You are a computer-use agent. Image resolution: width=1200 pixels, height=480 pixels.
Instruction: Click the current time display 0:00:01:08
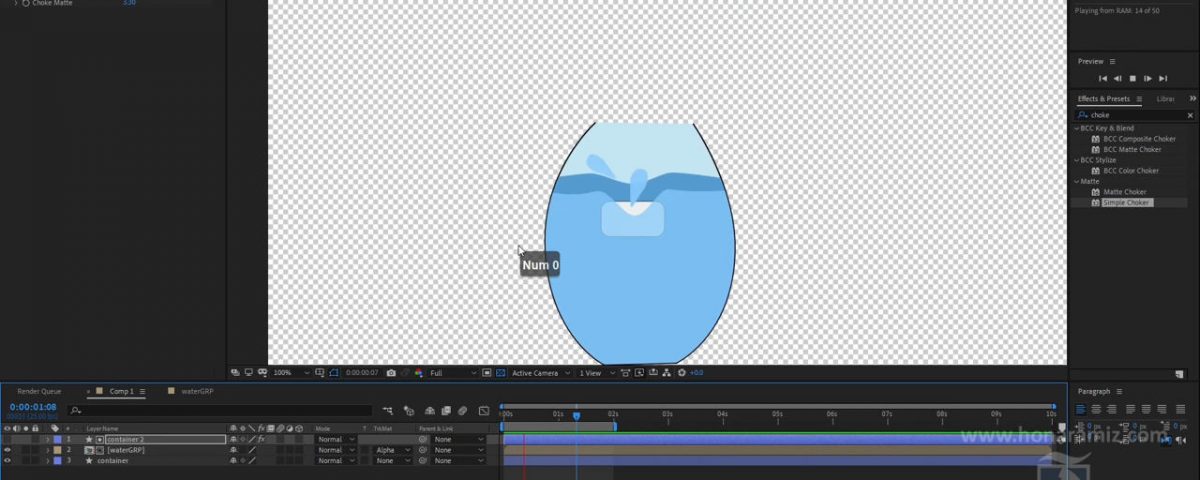point(33,407)
